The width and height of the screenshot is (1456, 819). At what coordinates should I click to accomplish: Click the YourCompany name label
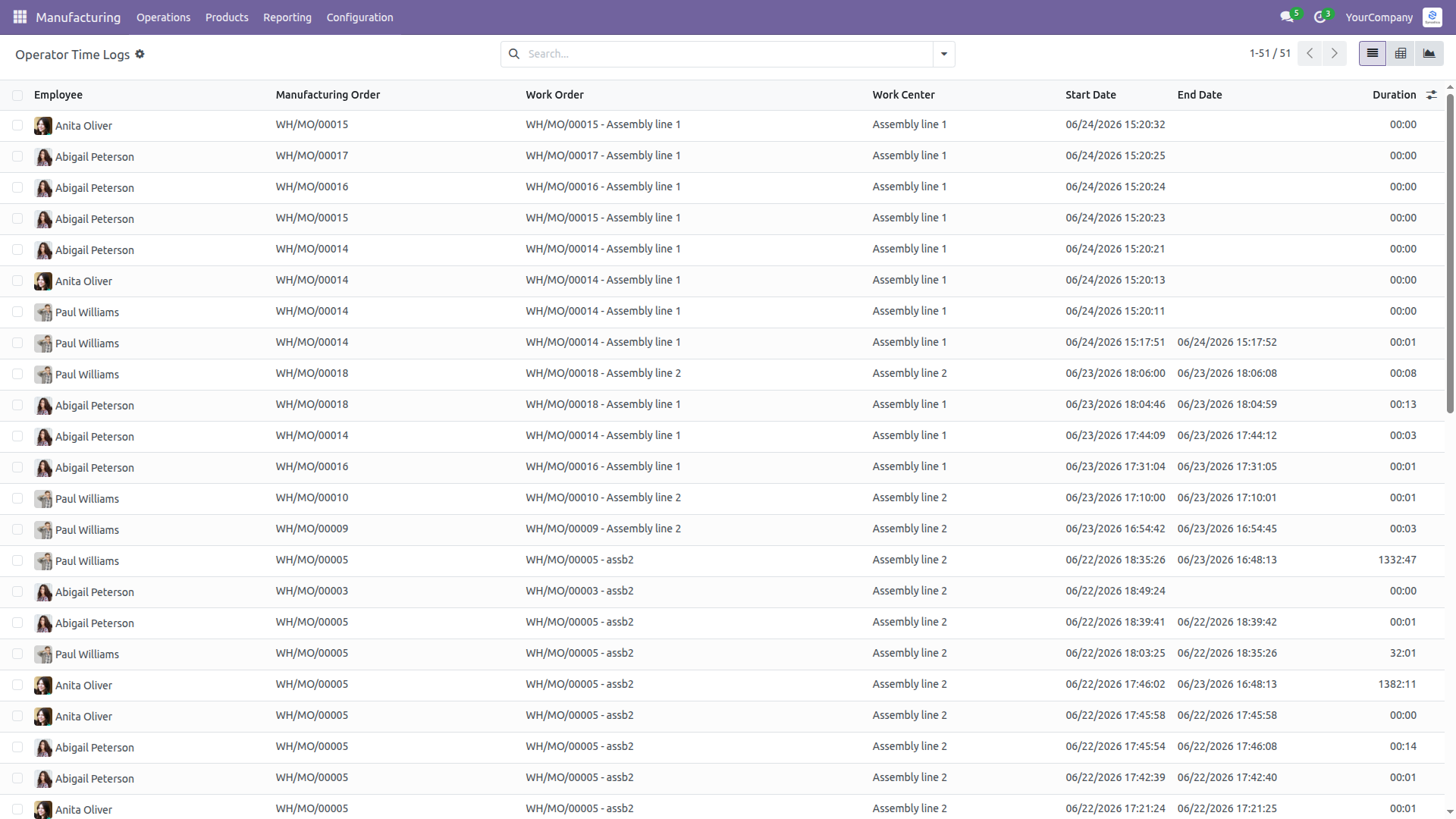(1379, 17)
